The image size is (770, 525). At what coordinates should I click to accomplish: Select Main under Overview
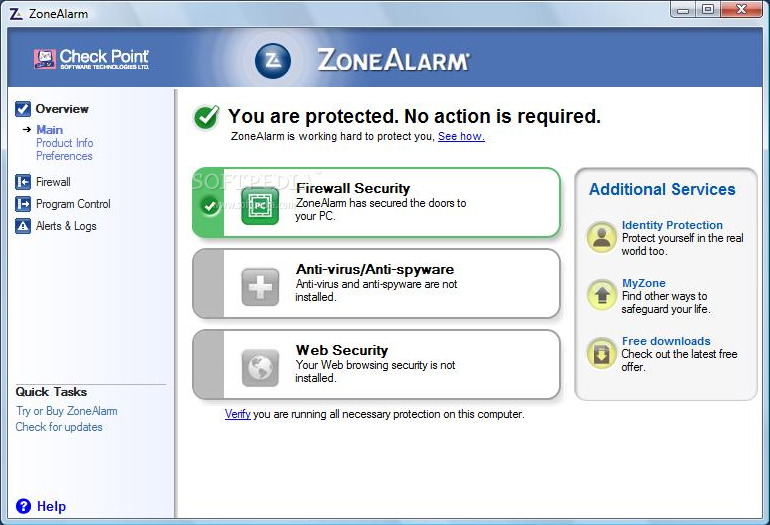50,130
